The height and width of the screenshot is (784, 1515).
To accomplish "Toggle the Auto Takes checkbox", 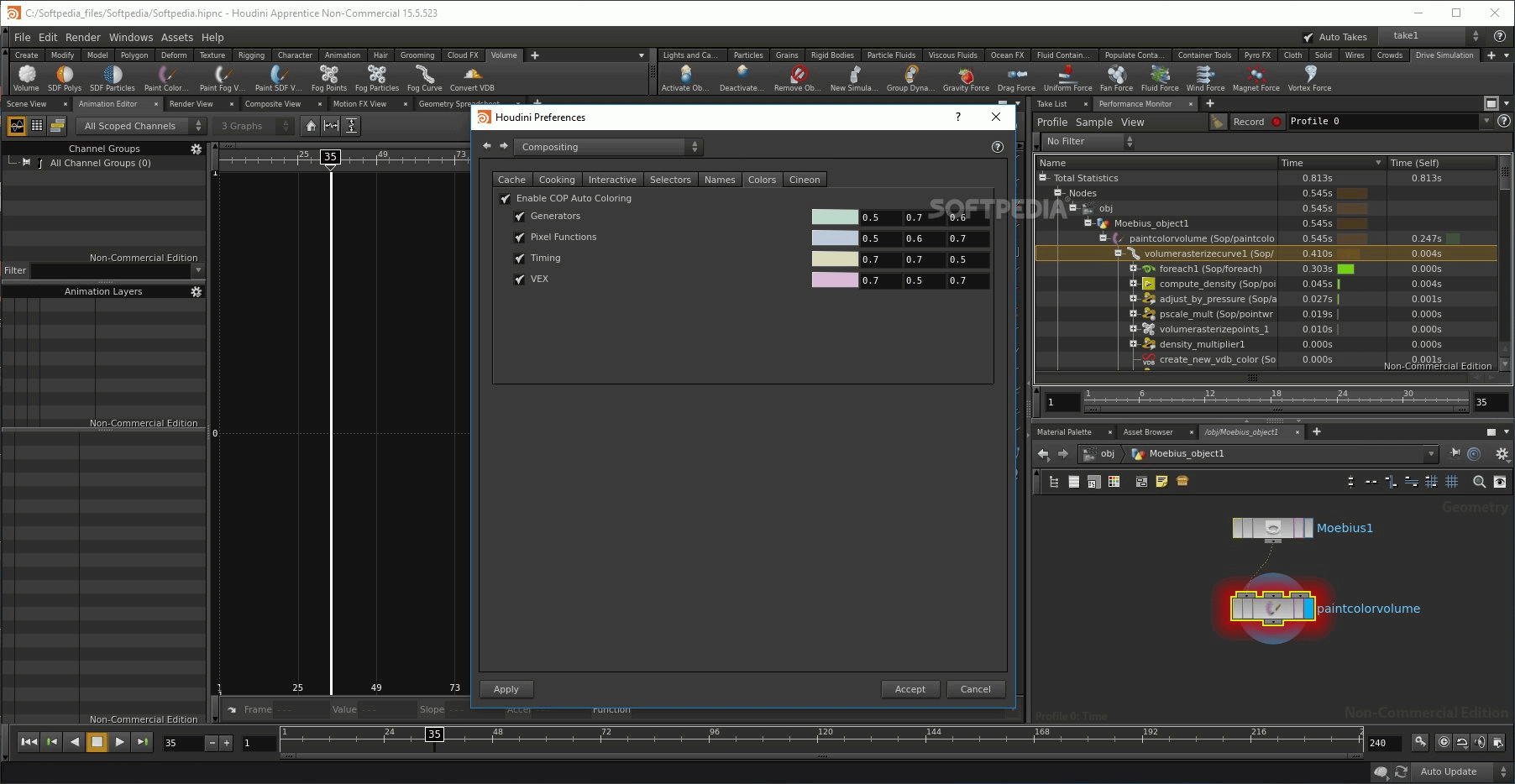I will [1308, 37].
